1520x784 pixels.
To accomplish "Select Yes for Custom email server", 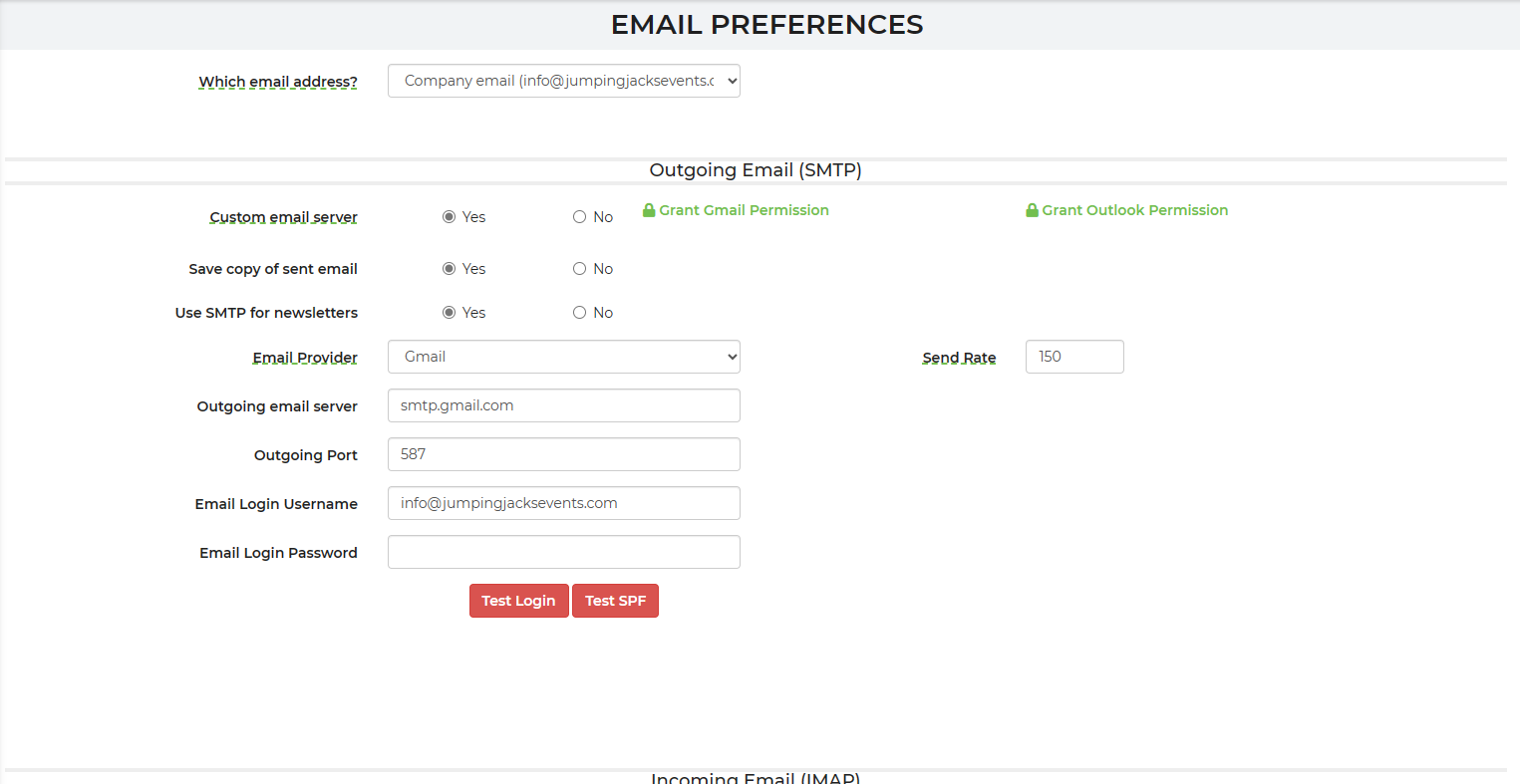I will coord(449,217).
